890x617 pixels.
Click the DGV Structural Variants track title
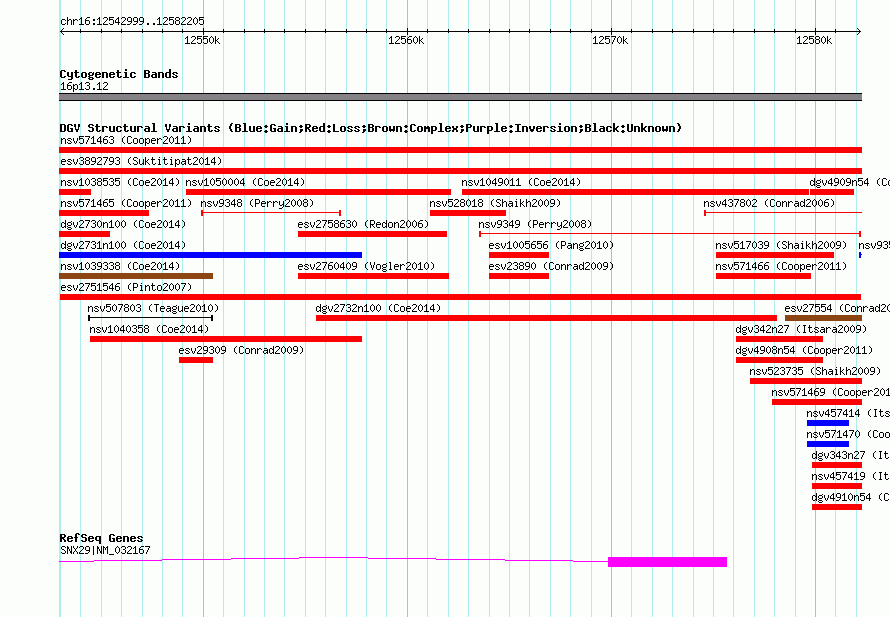[x=370, y=128]
